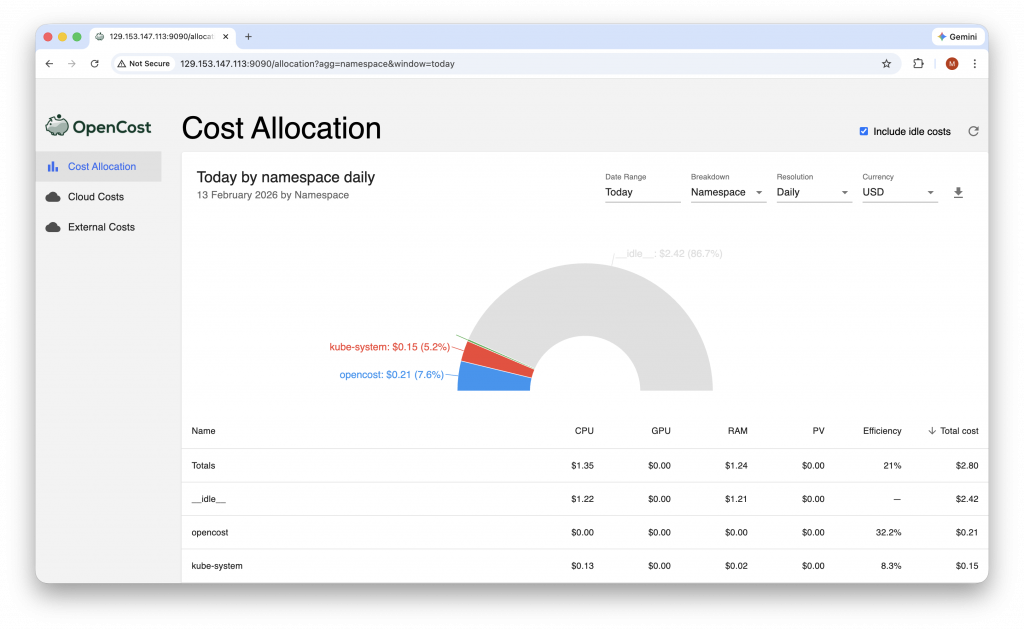Go forward in browser history

[72, 63]
